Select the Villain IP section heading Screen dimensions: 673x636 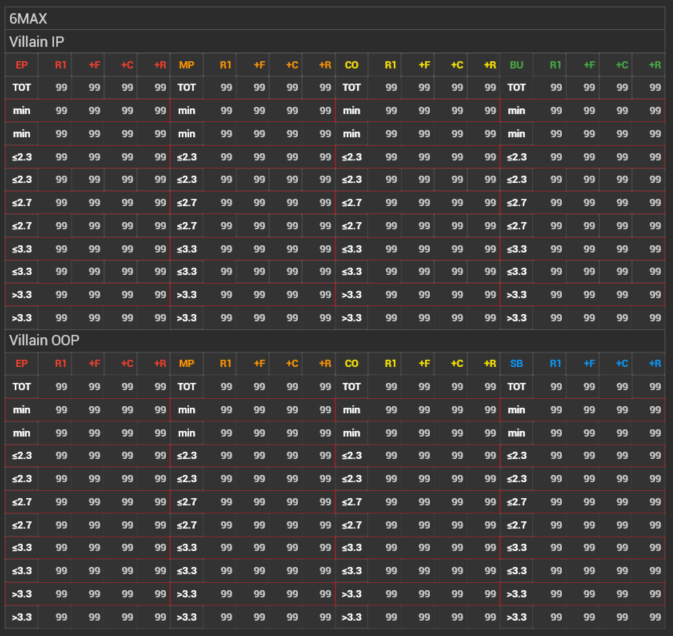tap(36, 42)
